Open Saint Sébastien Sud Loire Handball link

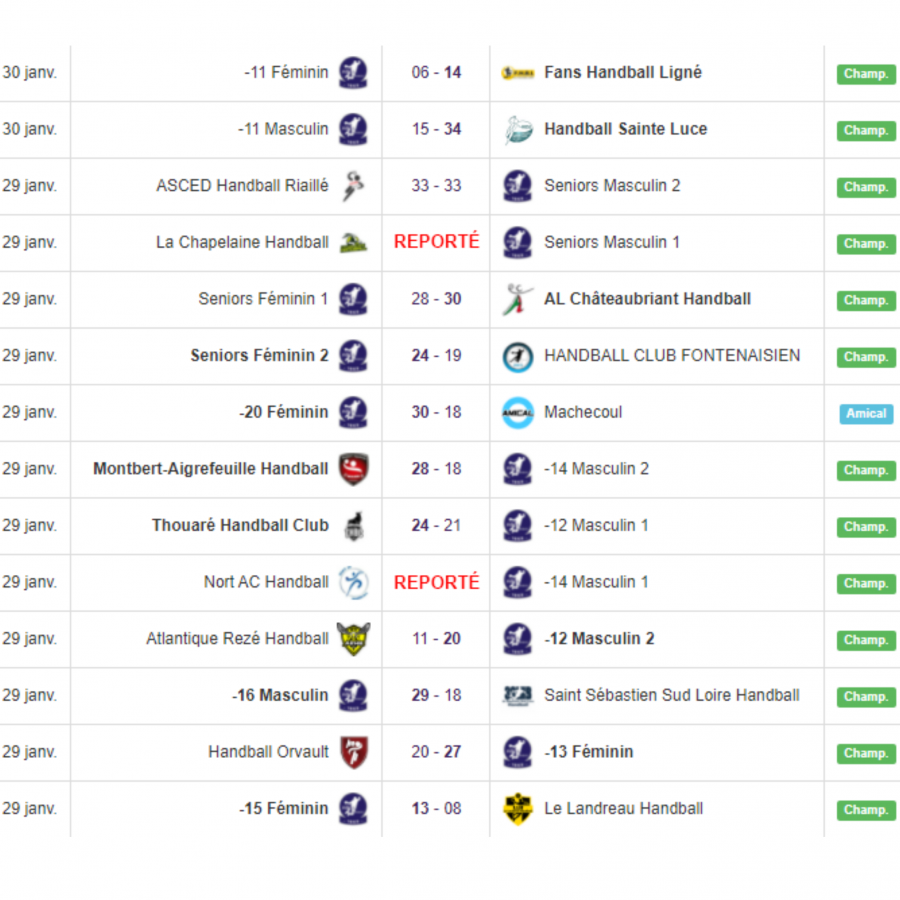(671, 695)
